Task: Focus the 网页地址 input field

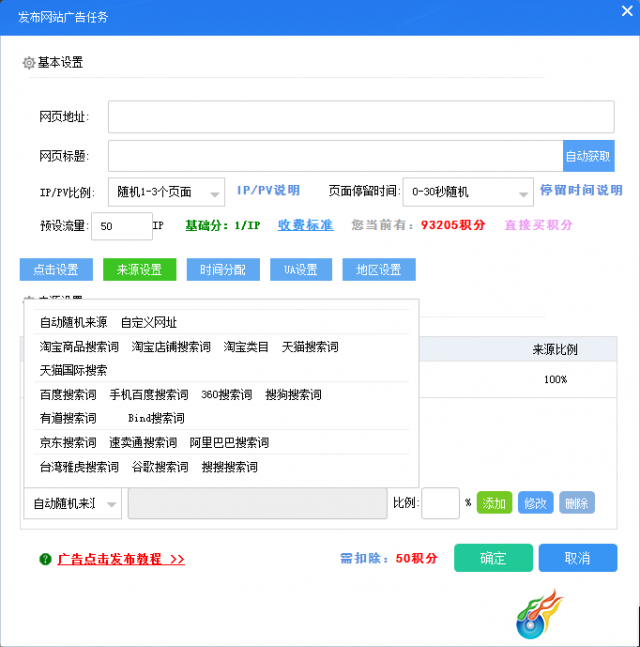Action: [361, 117]
